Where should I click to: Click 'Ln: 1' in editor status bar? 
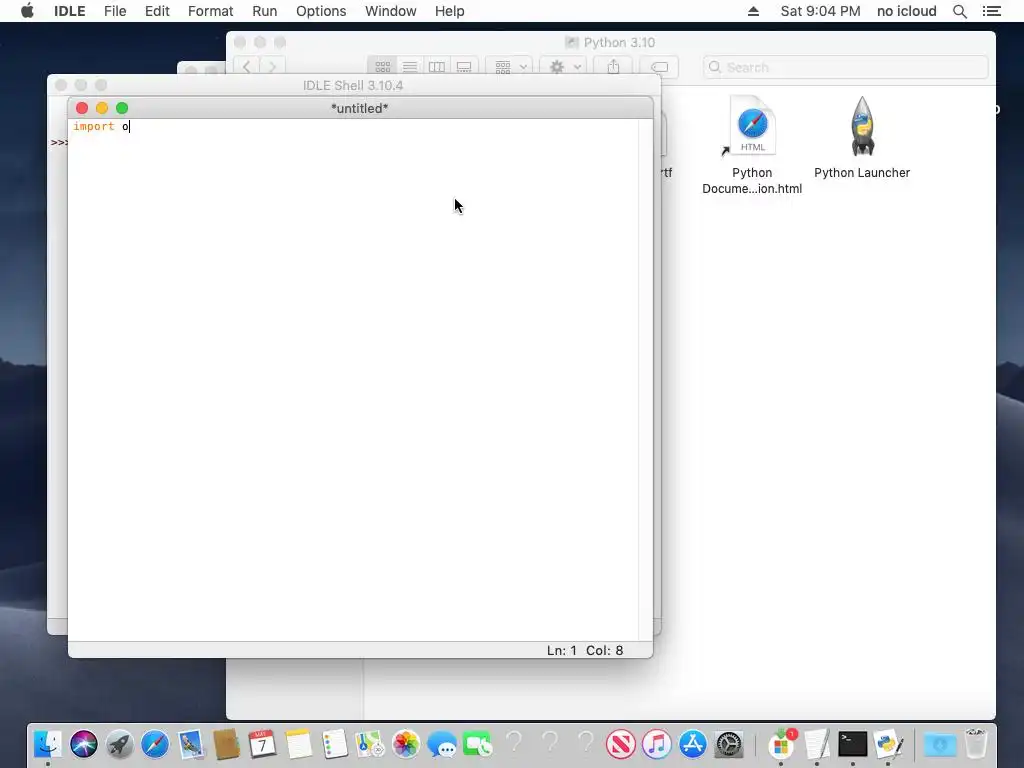(562, 650)
